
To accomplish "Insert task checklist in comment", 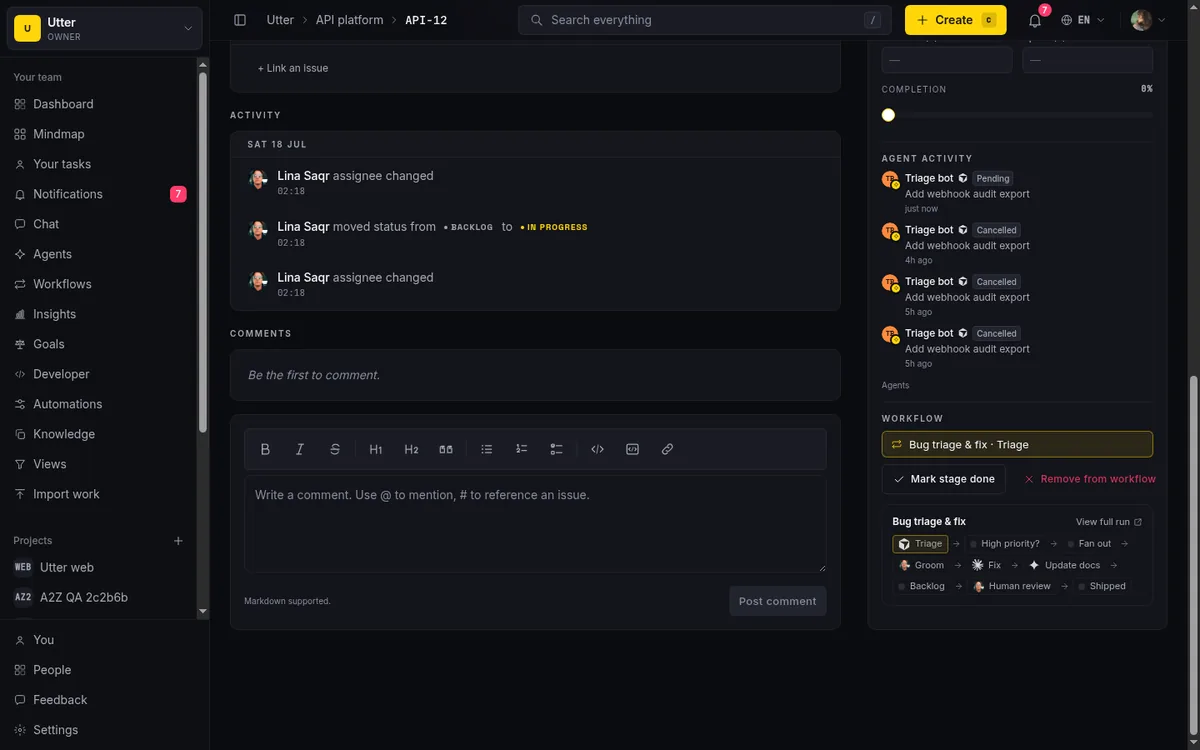I will [557, 450].
